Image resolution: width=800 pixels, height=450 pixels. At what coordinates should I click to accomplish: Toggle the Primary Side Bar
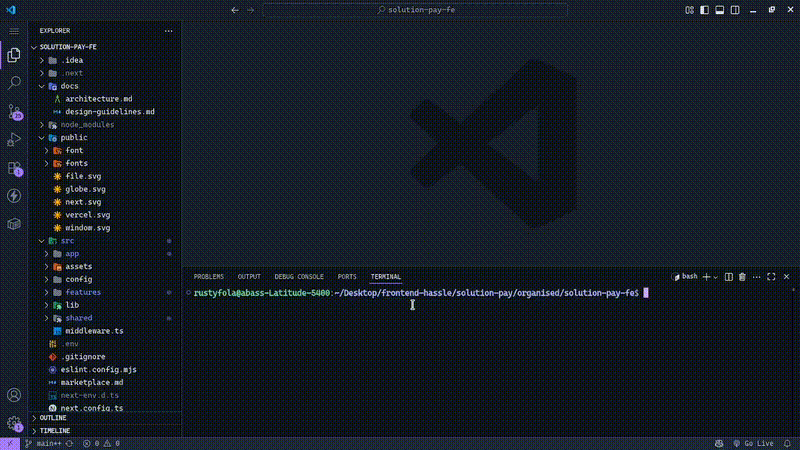click(x=704, y=10)
